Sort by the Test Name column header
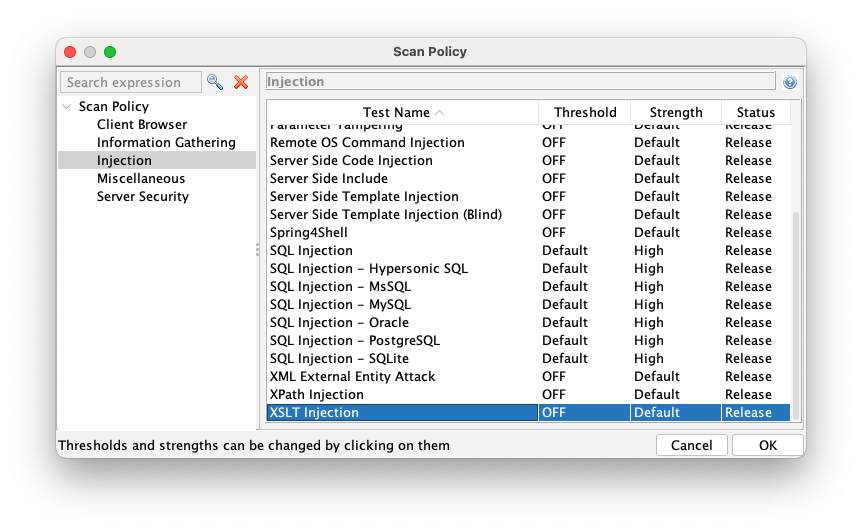 coord(402,113)
